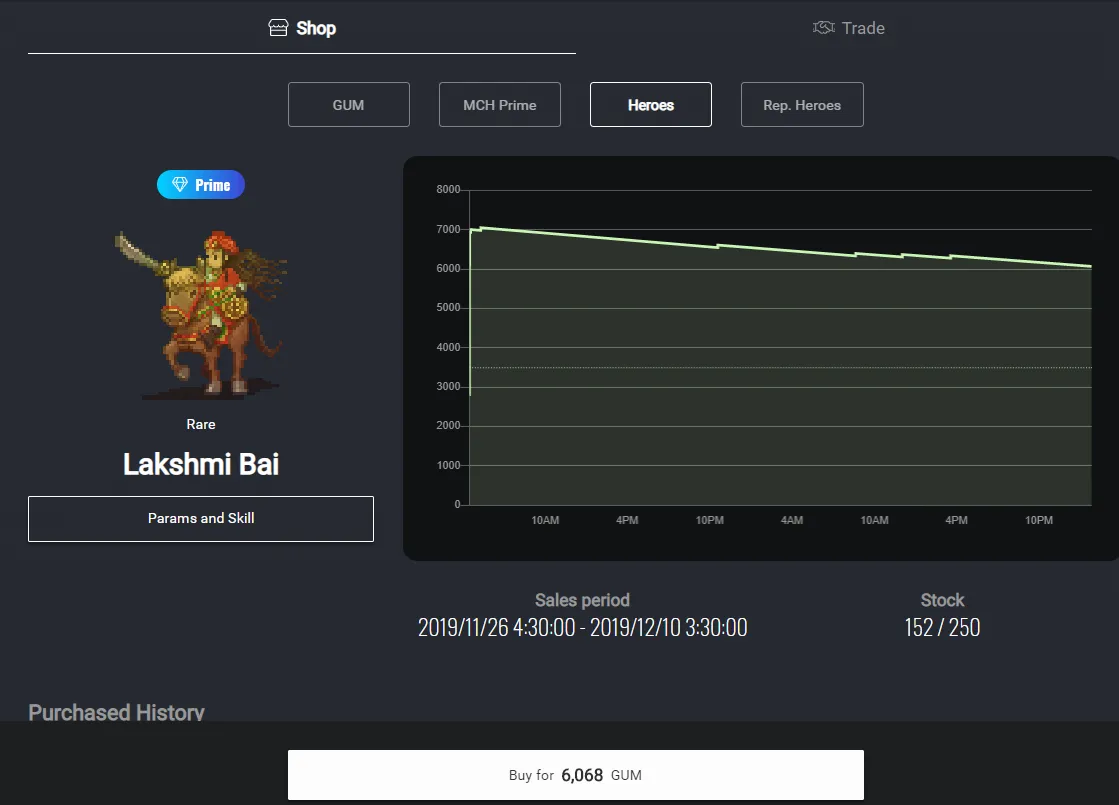This screenshot has height=805, width=1119.
Task: Click the 8000 y-axis label
Action: (448, 190)
